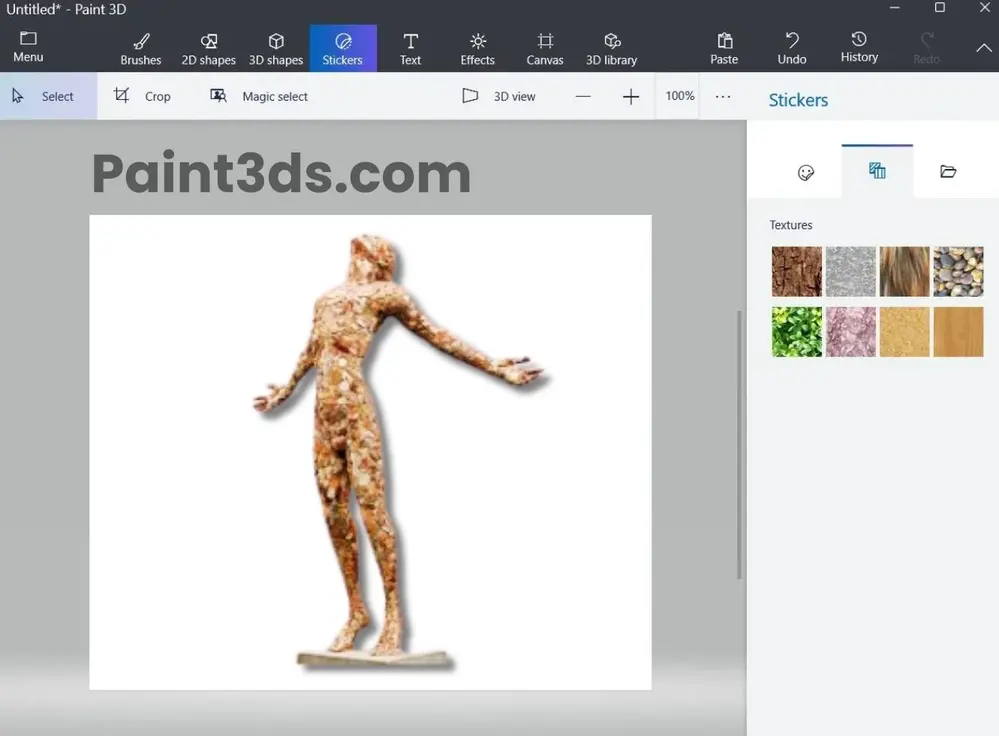Open the Menu

pyautogui.click(x=27, y=47)
